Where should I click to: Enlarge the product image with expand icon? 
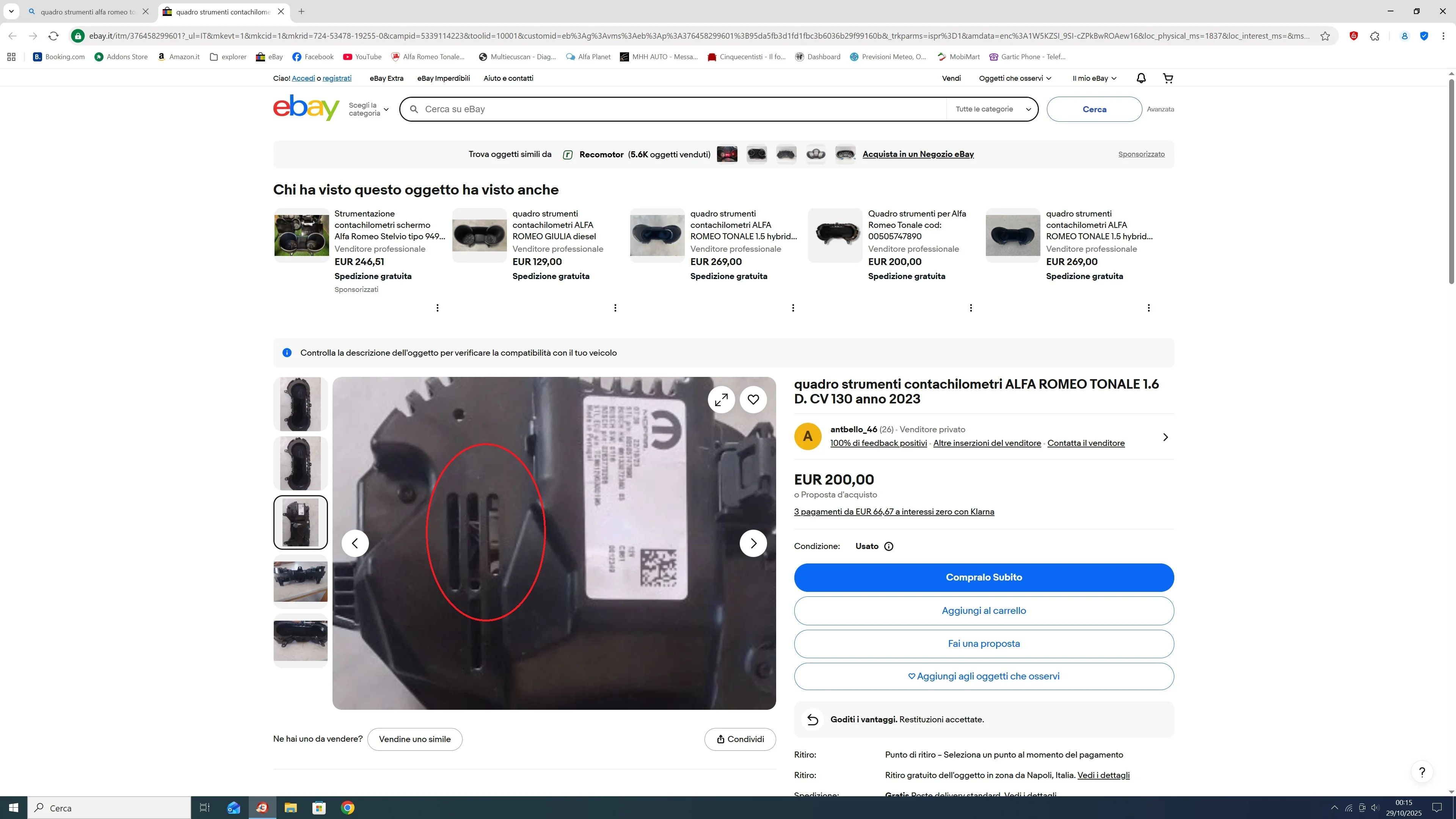[x=721, y=400]
